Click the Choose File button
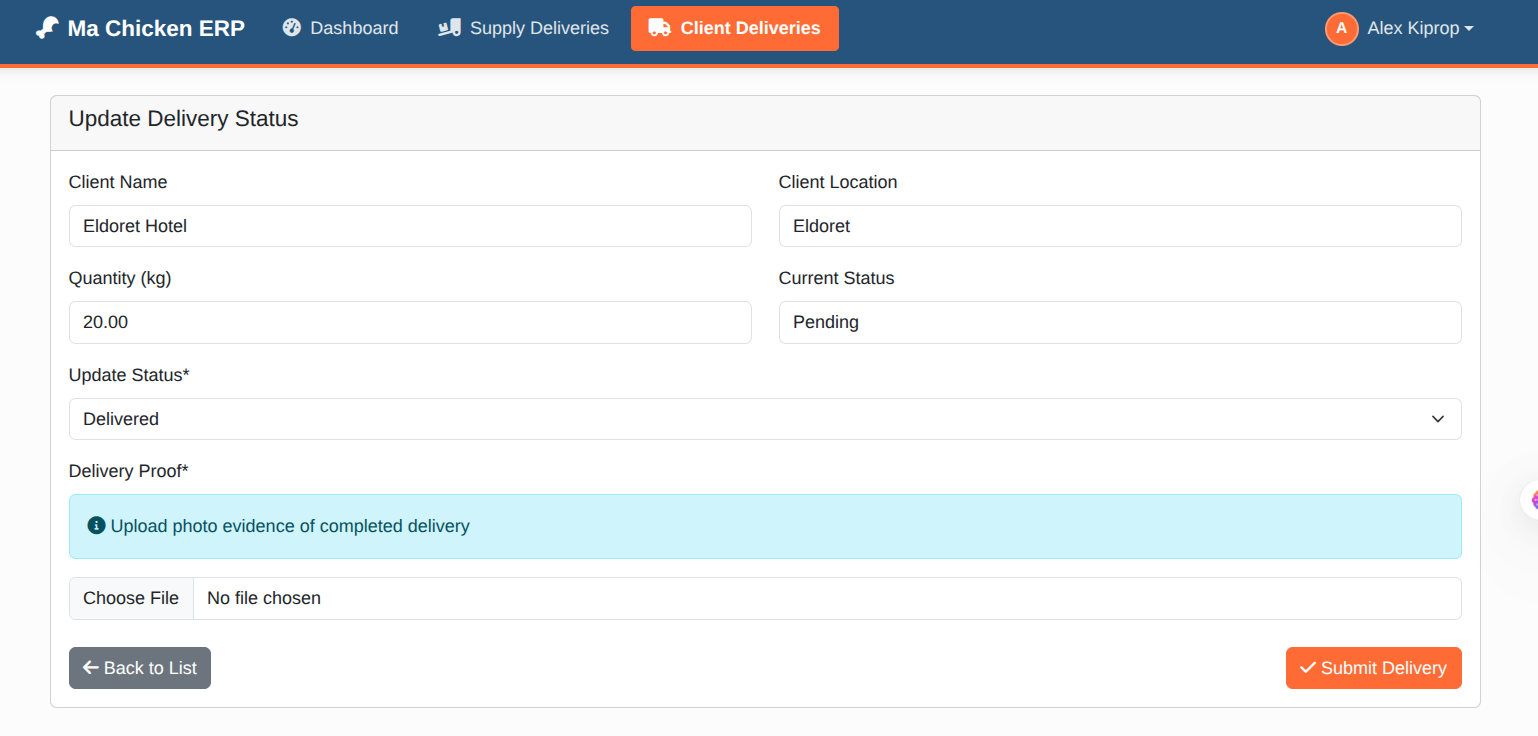Viewport: 1538px width, 736px height. [x=131, y=598]
